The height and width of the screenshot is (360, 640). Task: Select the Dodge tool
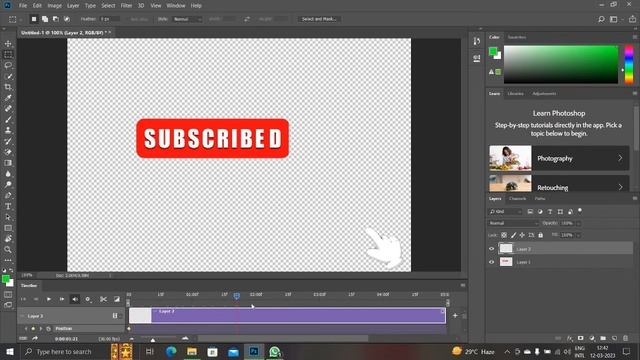click(x=8, y=184)
